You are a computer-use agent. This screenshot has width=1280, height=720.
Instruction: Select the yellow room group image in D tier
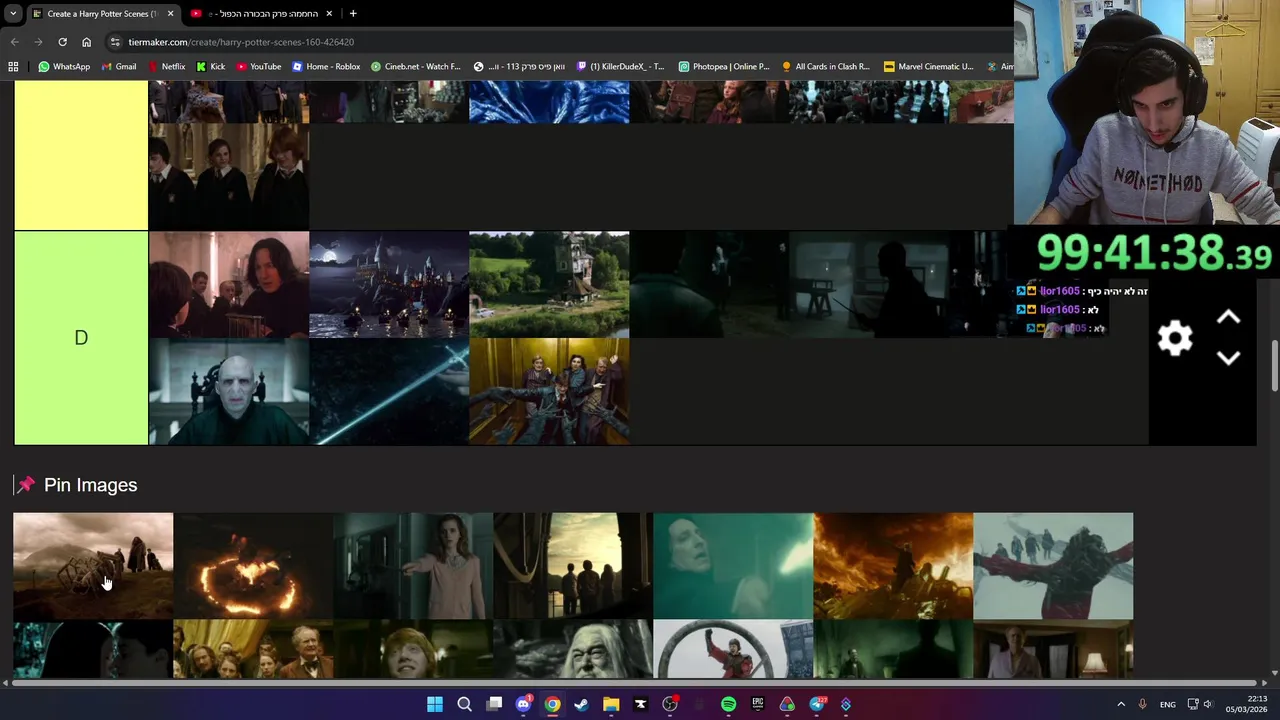point(549,391)
